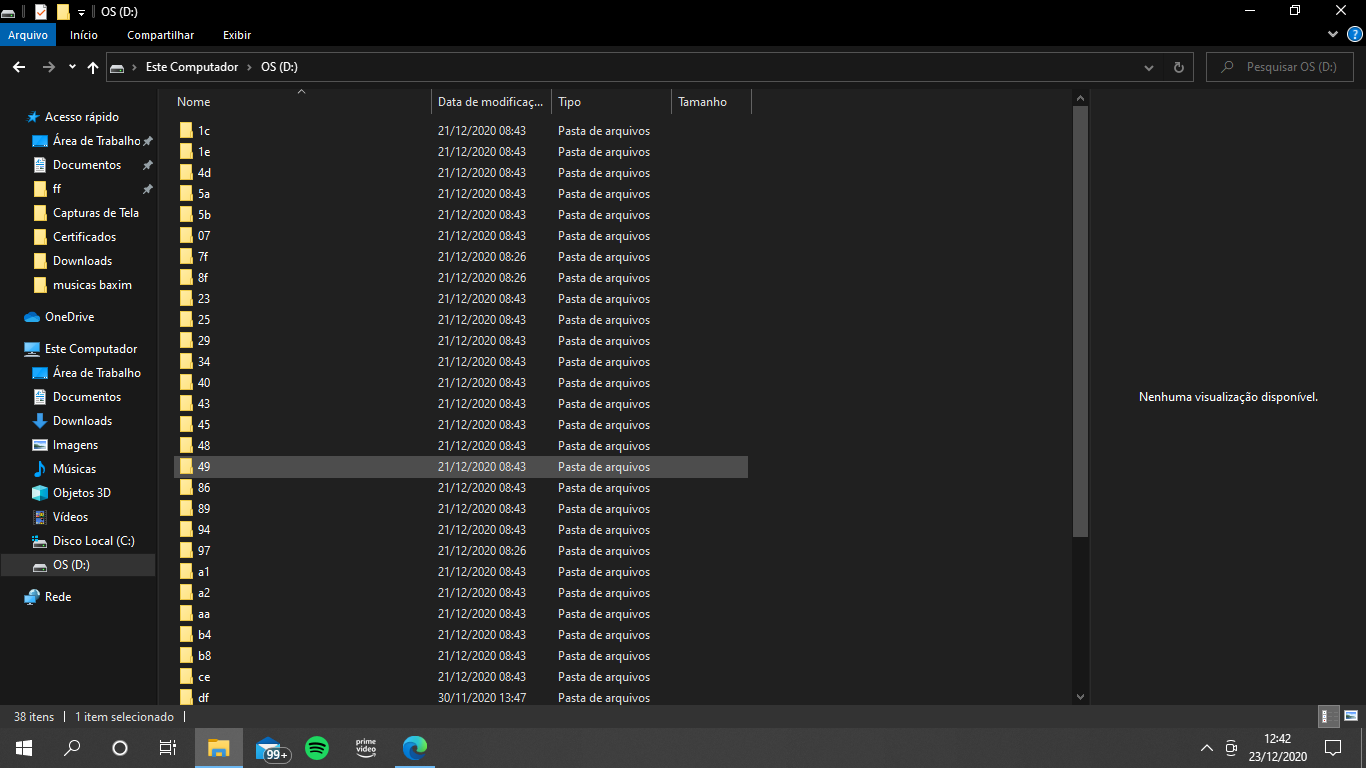Select the folder icon of aa
This screenshot has width=1366, height=768.
click(186, 613)
